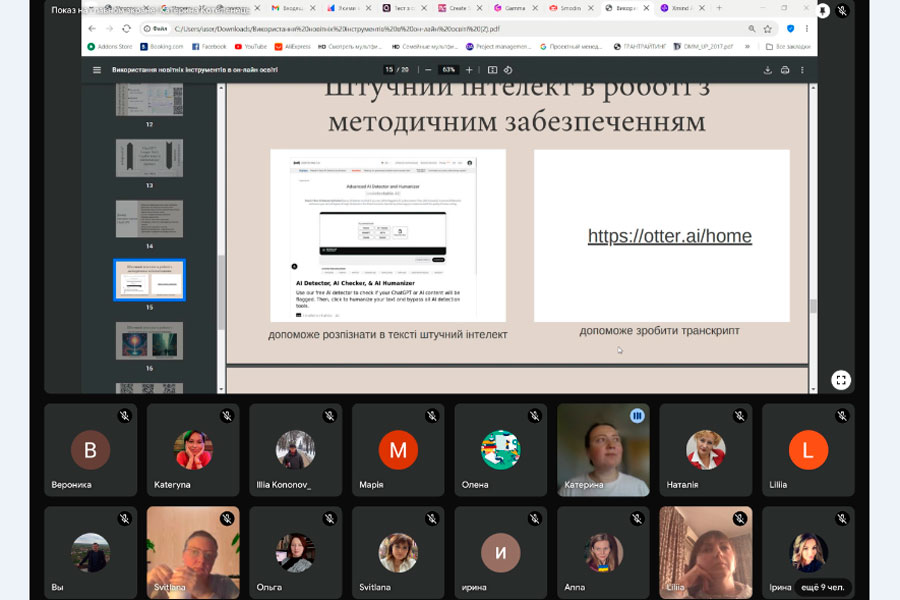Open the otter.ai/home link
900x600 pixels.
pyautogui.click(x=669, y=237)
